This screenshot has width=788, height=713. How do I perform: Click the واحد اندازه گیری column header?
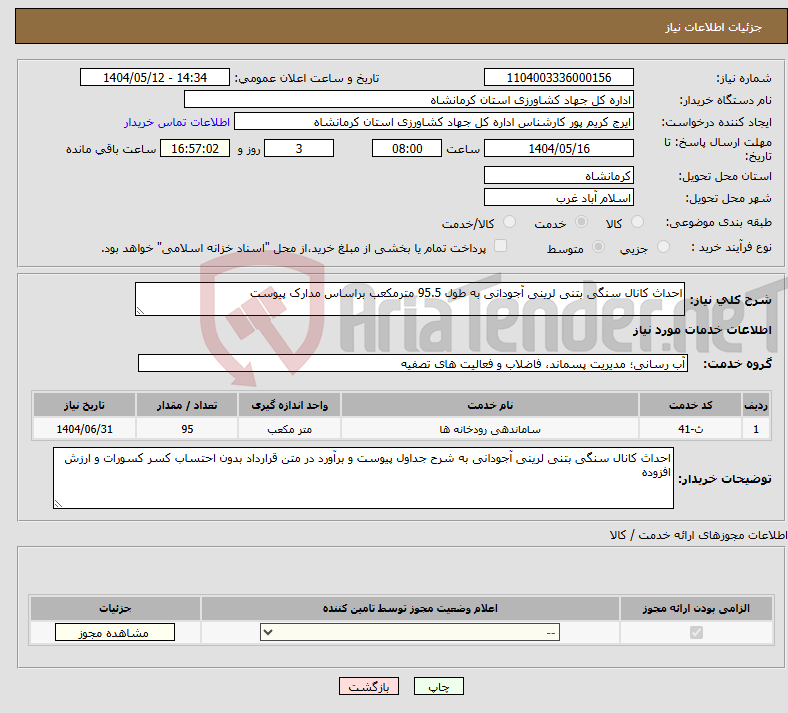pos(289,405)
